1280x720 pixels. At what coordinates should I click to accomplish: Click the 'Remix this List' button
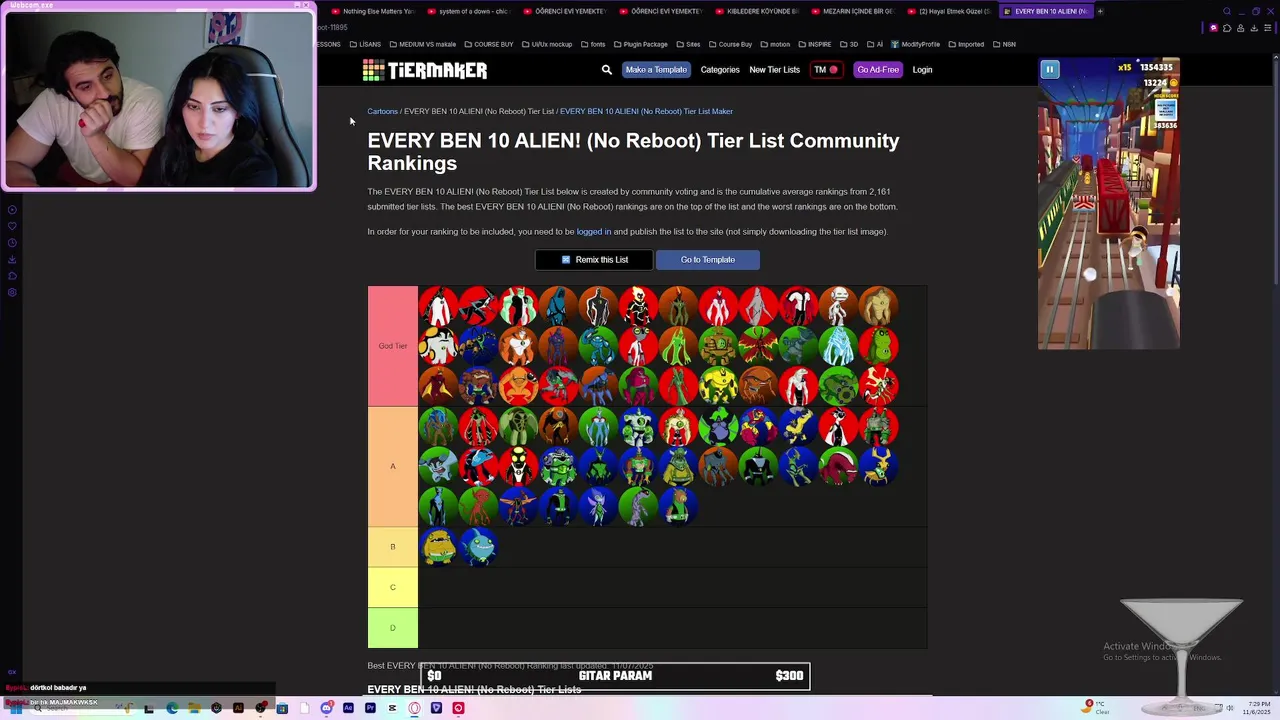point(594,260)
